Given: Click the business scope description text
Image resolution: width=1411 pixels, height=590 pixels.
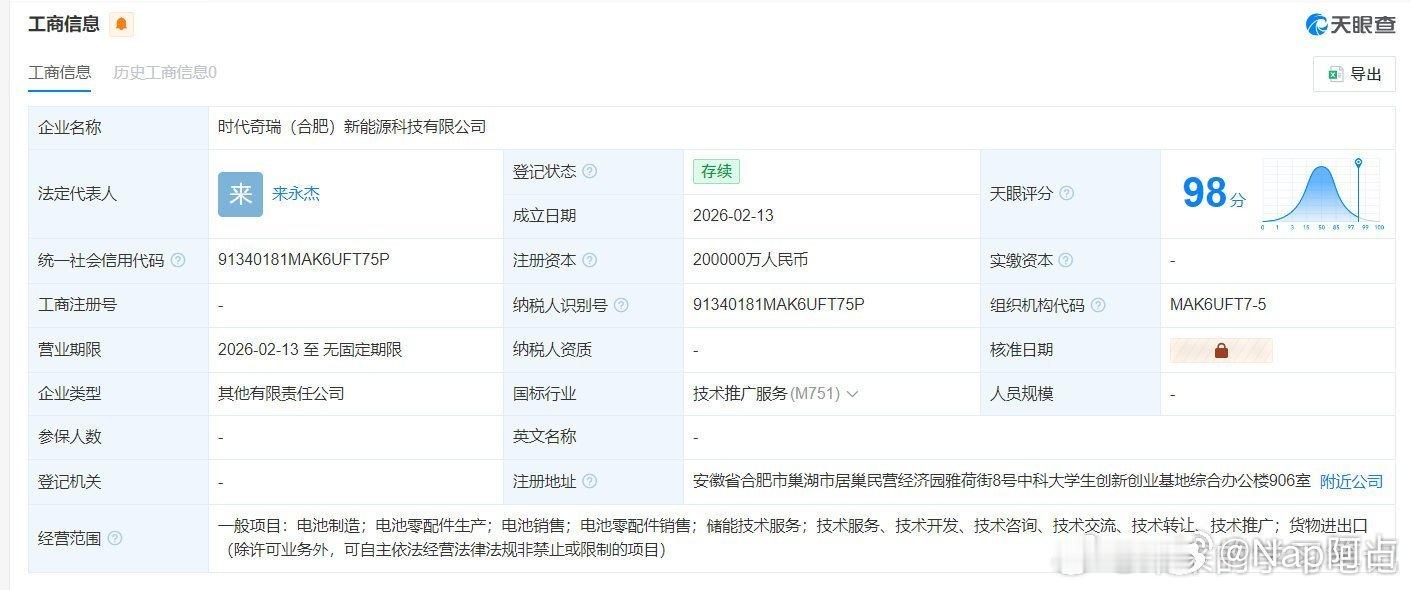Looking at the screenshot, I should pos(793,537).
